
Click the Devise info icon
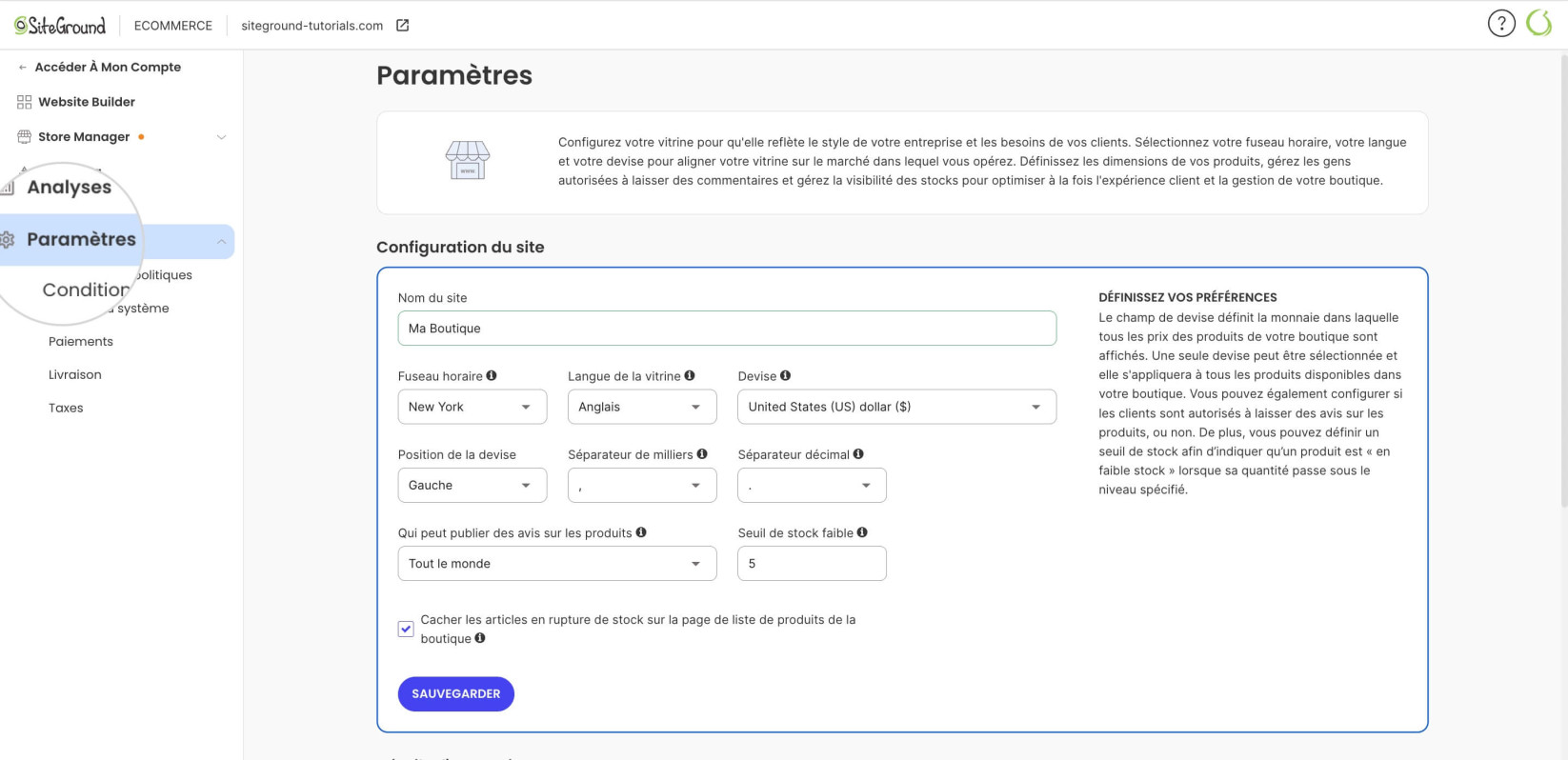786,376
